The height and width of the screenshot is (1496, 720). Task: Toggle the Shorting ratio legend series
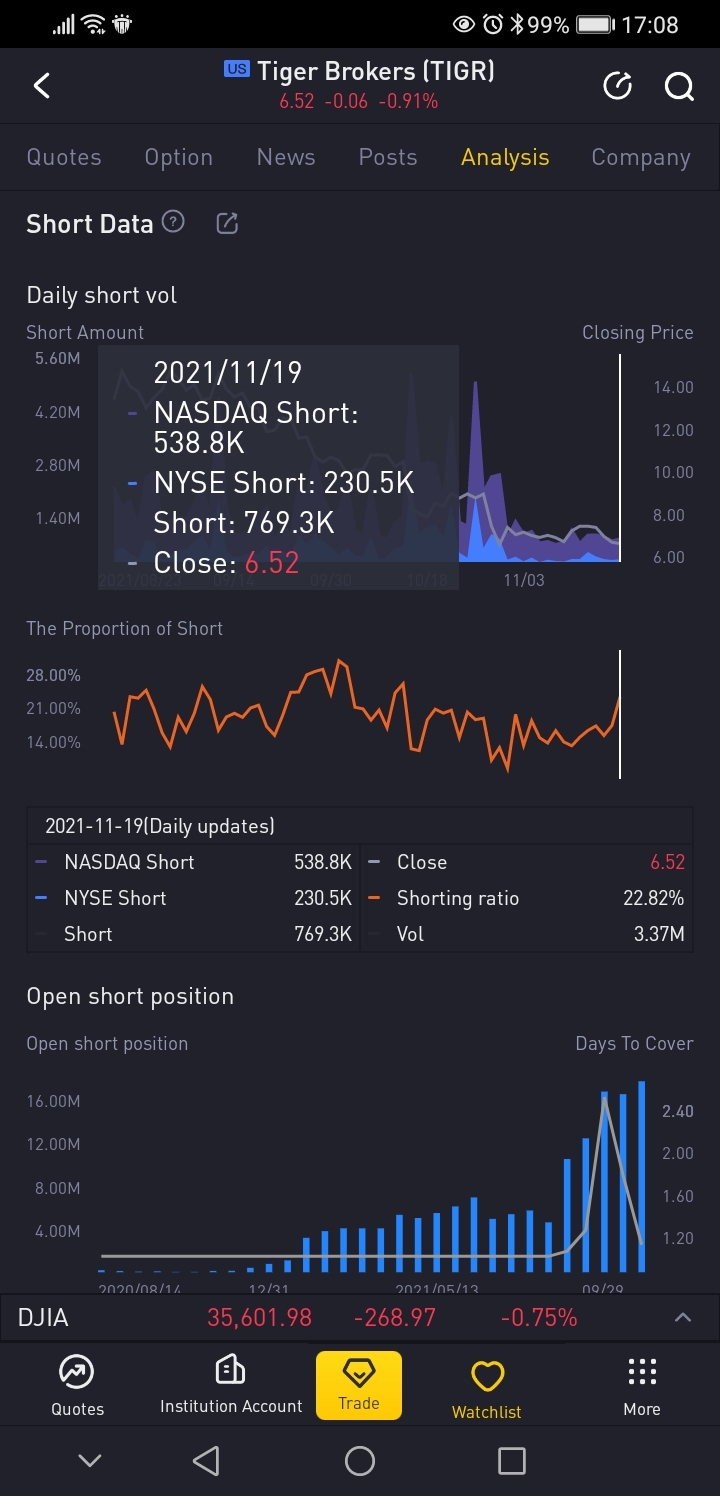click(457, 898)
